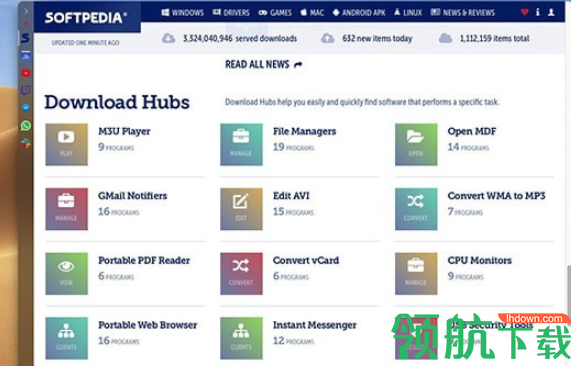Screen dimensions: 571x366
Task: Follow the READ ALL NEWS link
Action: coord(264,64)
